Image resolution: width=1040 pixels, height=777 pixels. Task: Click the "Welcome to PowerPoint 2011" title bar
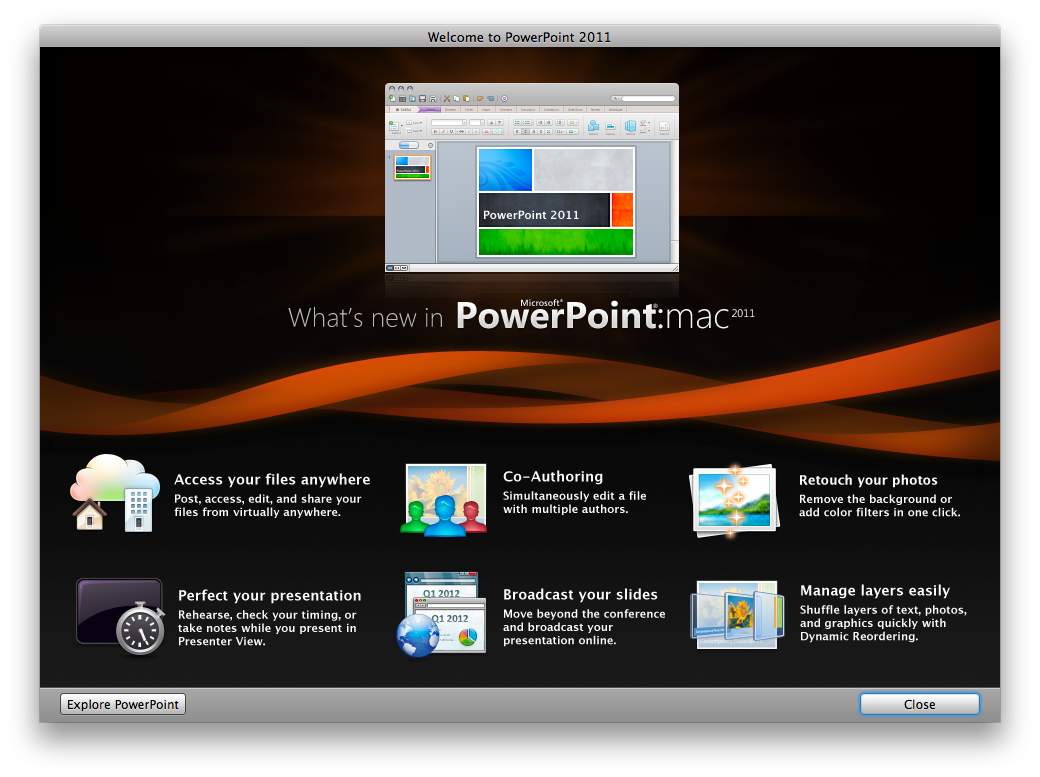pos(519,37)
